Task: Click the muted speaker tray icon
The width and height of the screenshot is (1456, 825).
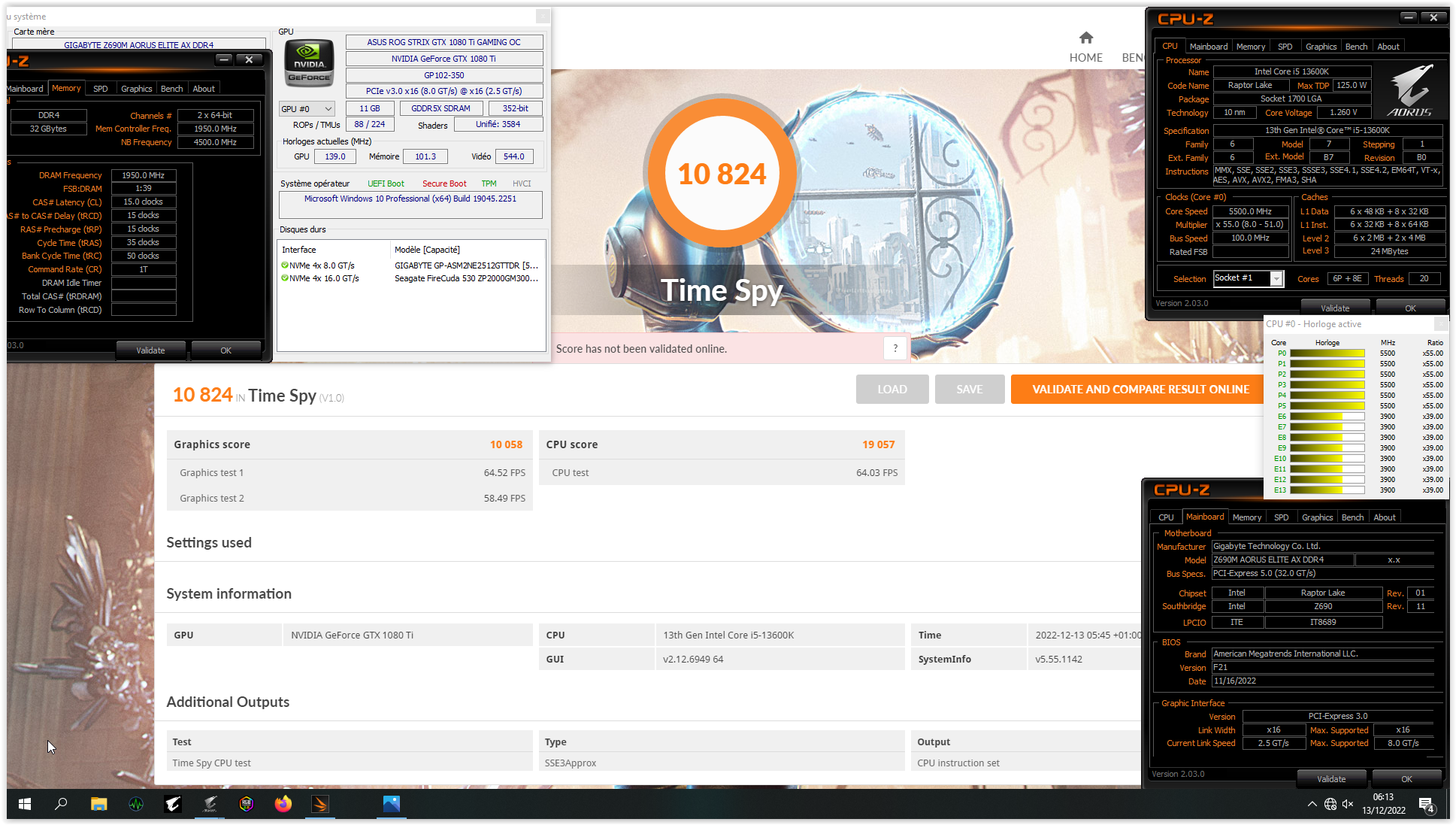Action: coord(1348,804)
